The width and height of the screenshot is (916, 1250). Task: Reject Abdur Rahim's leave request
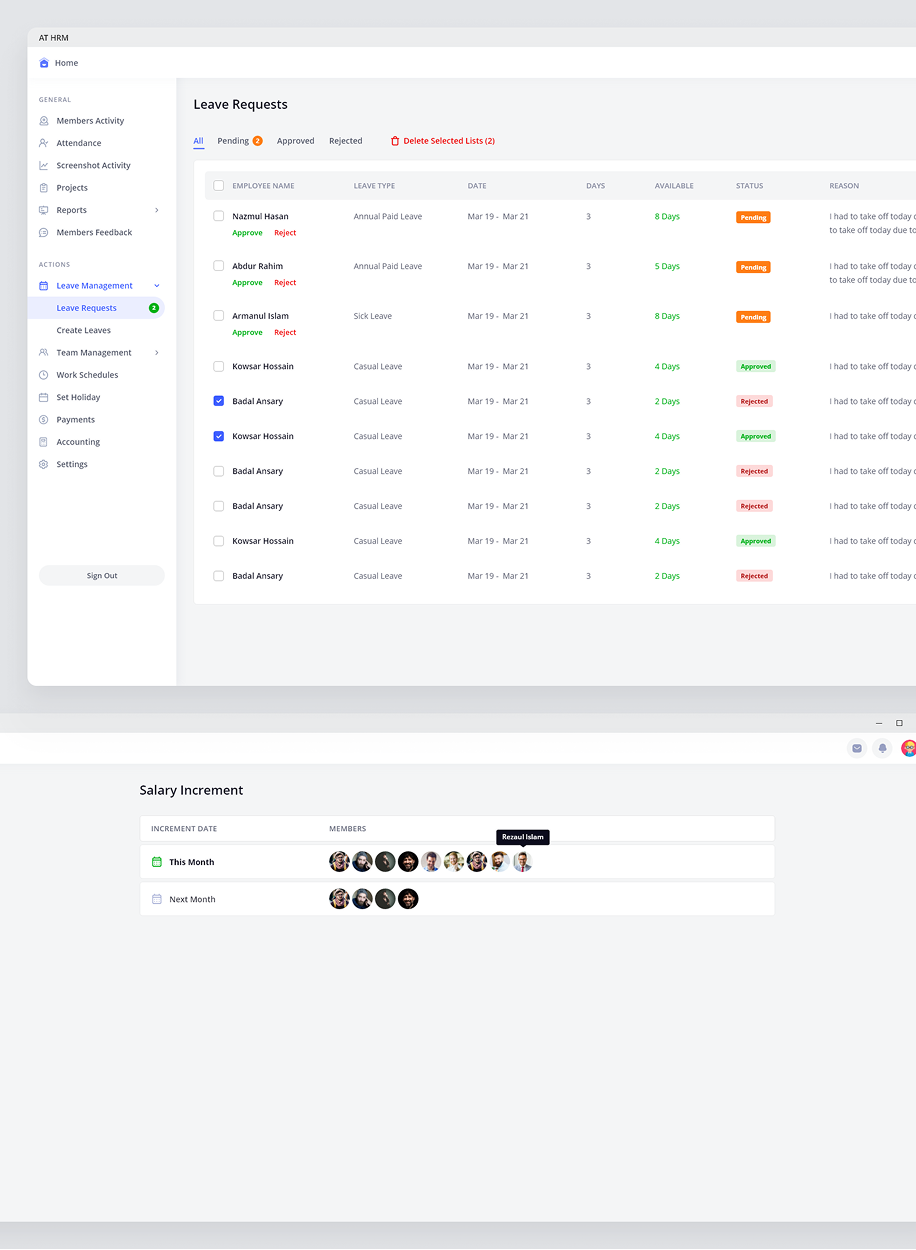coord(285,283)
